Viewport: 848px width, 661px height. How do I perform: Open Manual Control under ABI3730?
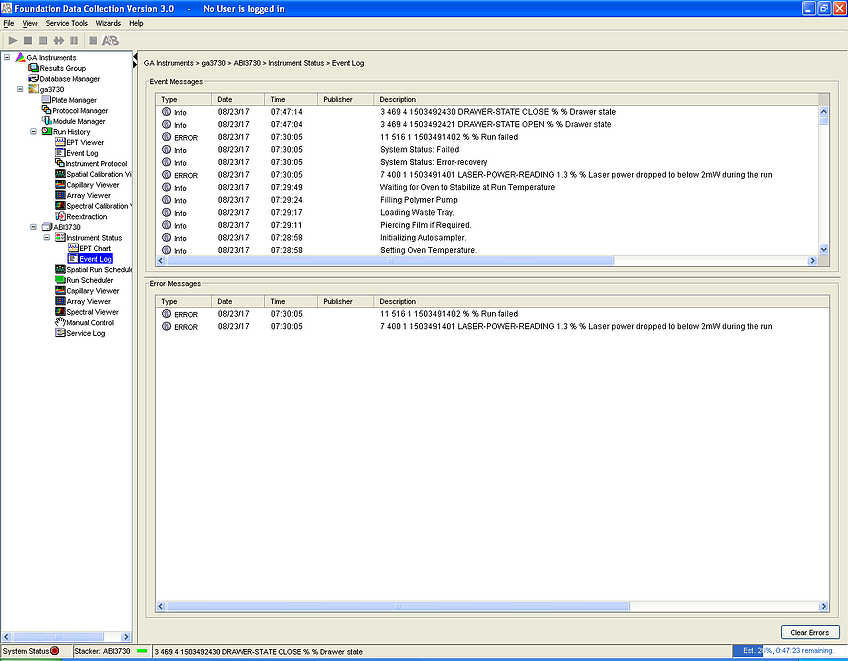click(90, 323)
